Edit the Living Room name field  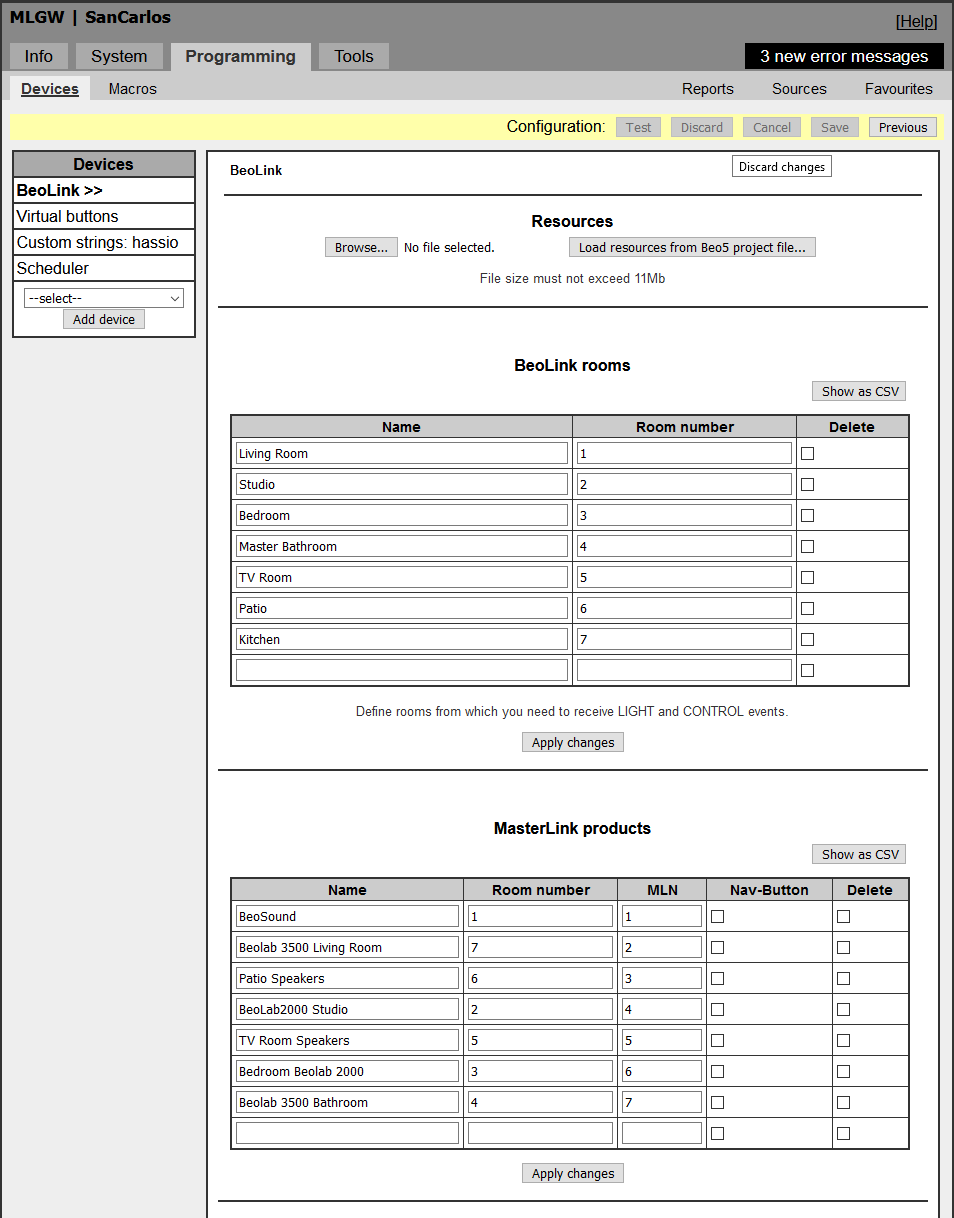[402, 453]
